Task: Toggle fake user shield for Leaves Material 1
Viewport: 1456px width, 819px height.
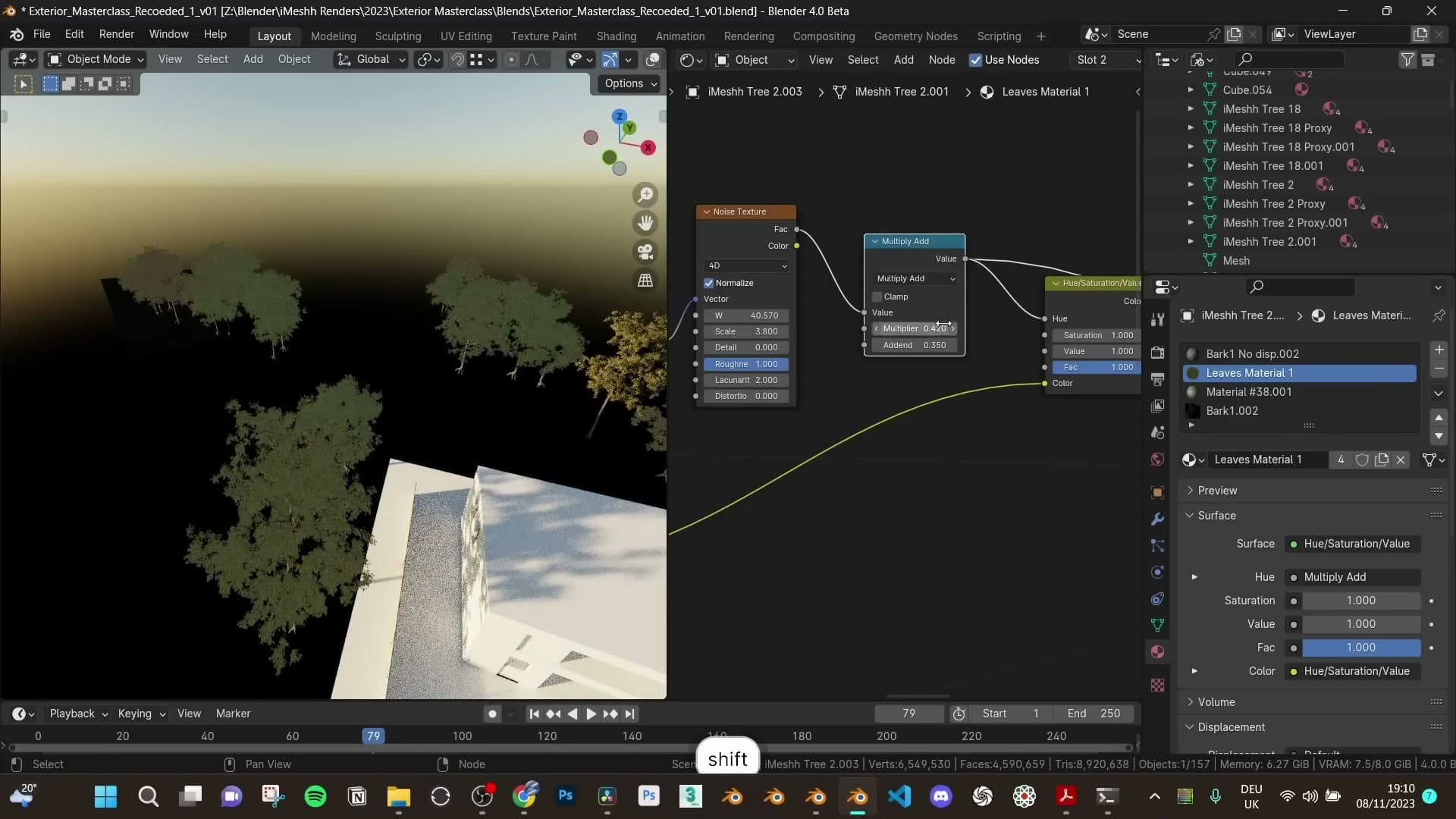Action: pos(1362,460)
